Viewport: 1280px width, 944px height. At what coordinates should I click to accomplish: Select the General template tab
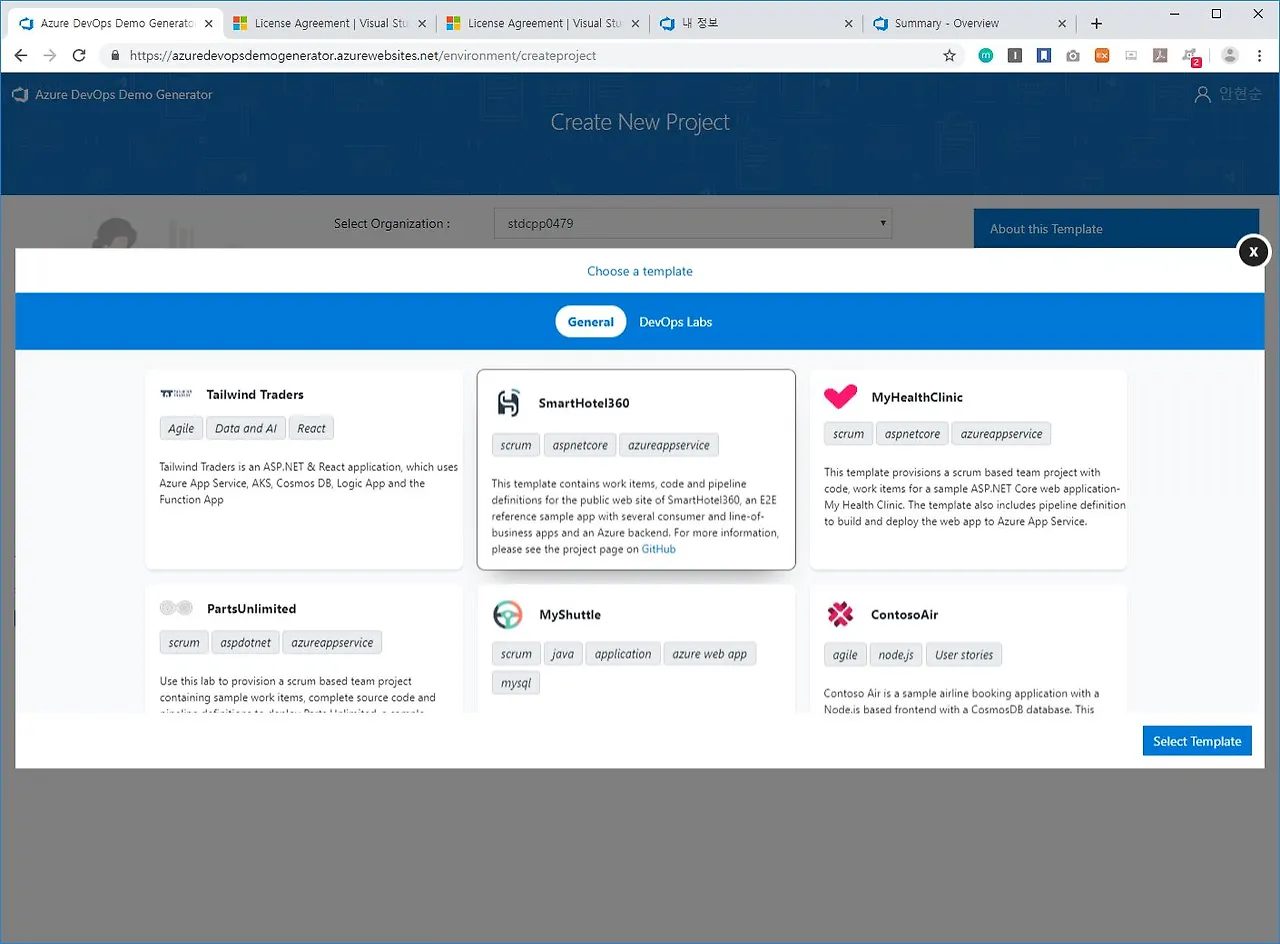click(x=591, y=322)
